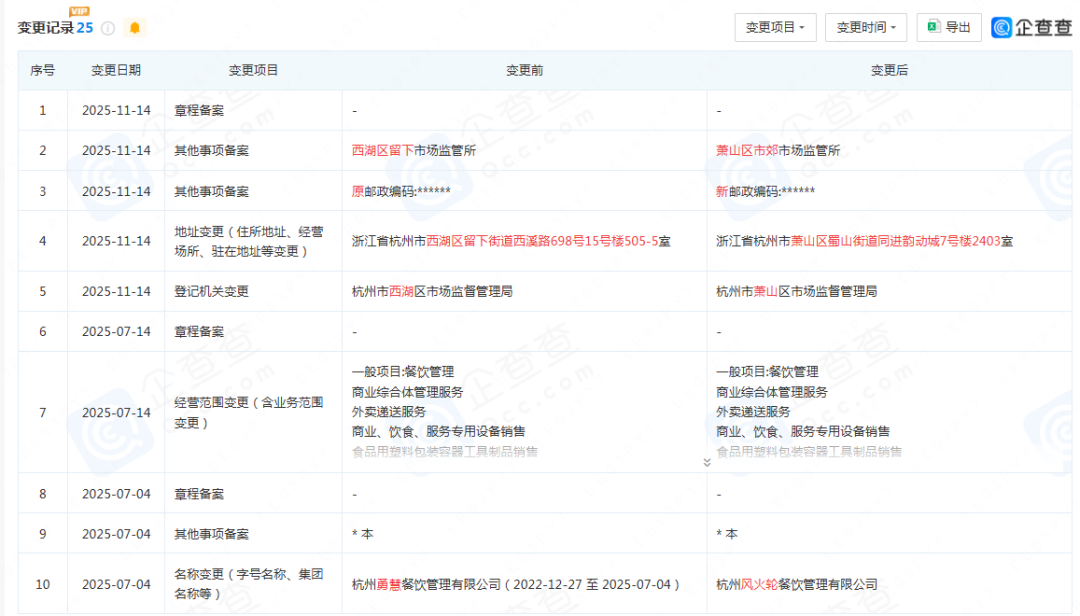This screenshot has height=616, width=1080.
Task: Click the 登记机关变更 row item
Action: tap(211, 292)
